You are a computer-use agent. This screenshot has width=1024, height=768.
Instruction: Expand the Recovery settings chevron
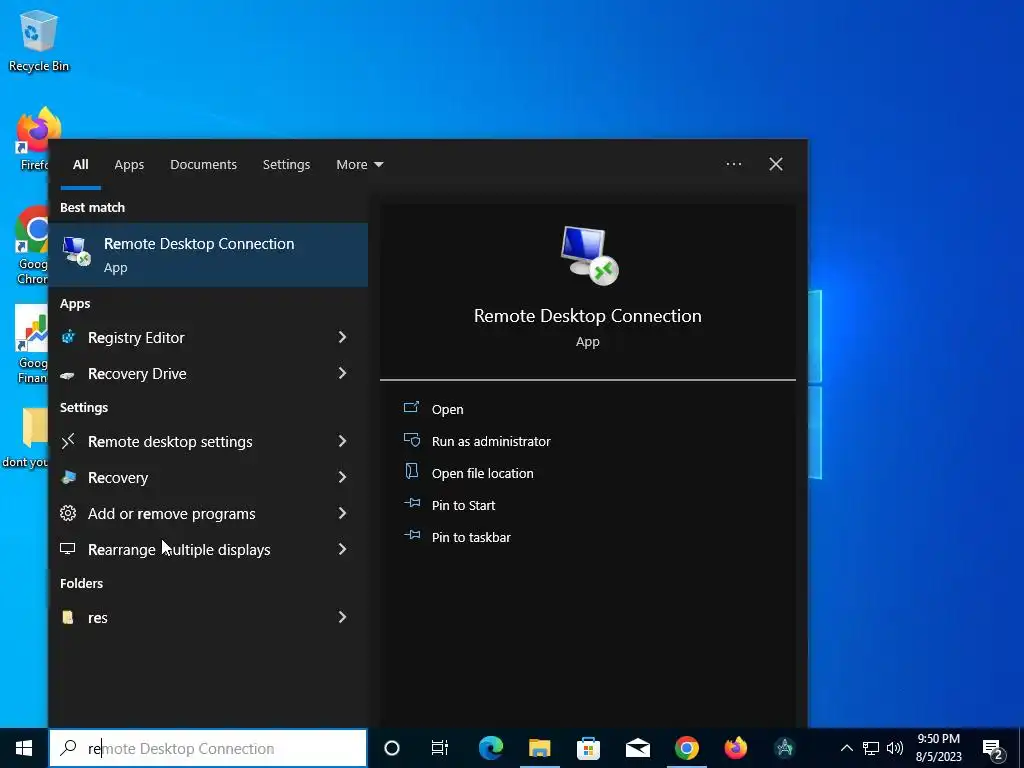tap(342, 477)
